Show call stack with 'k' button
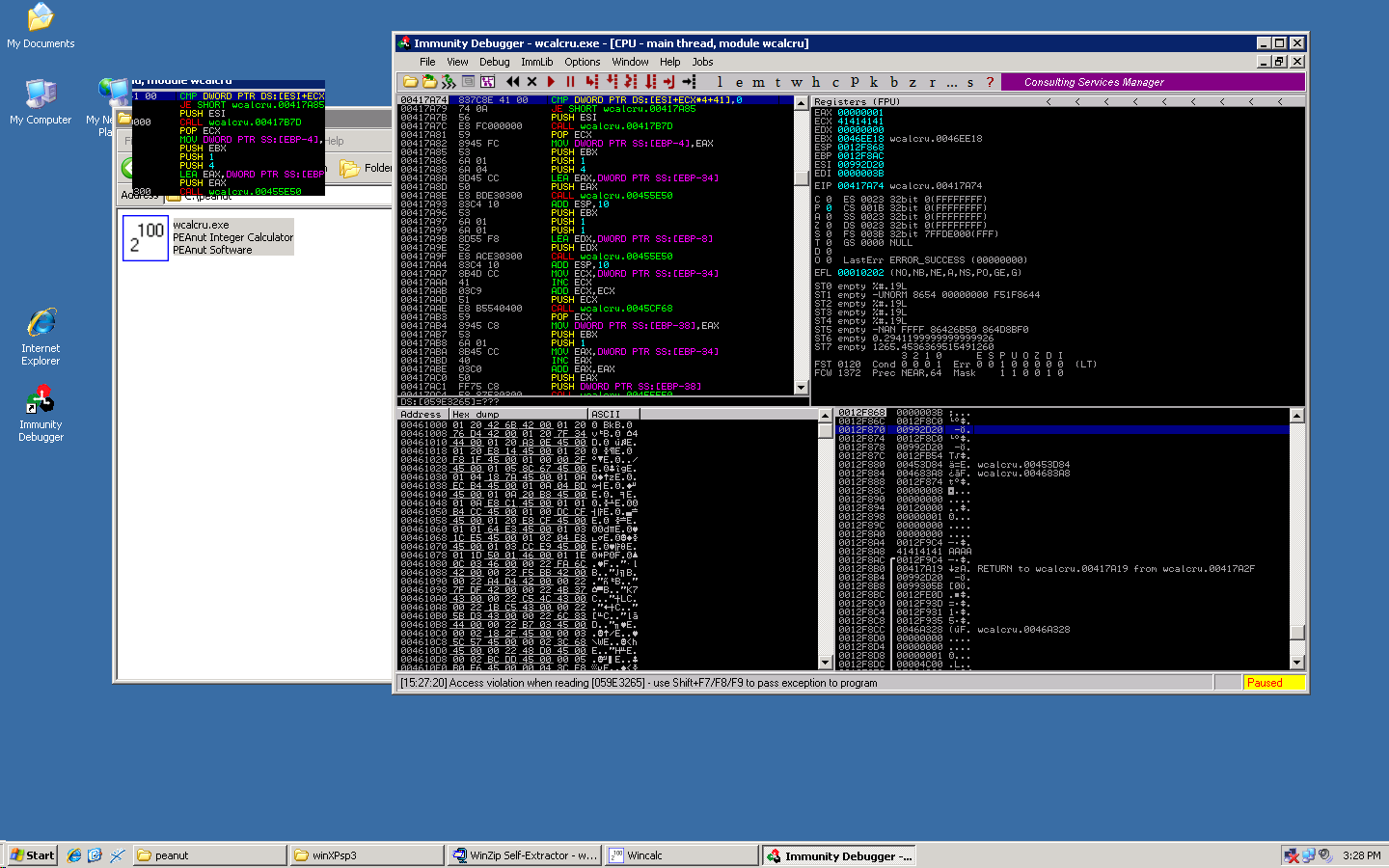This screenshot has height=868, width=1389. coord(874,82)
